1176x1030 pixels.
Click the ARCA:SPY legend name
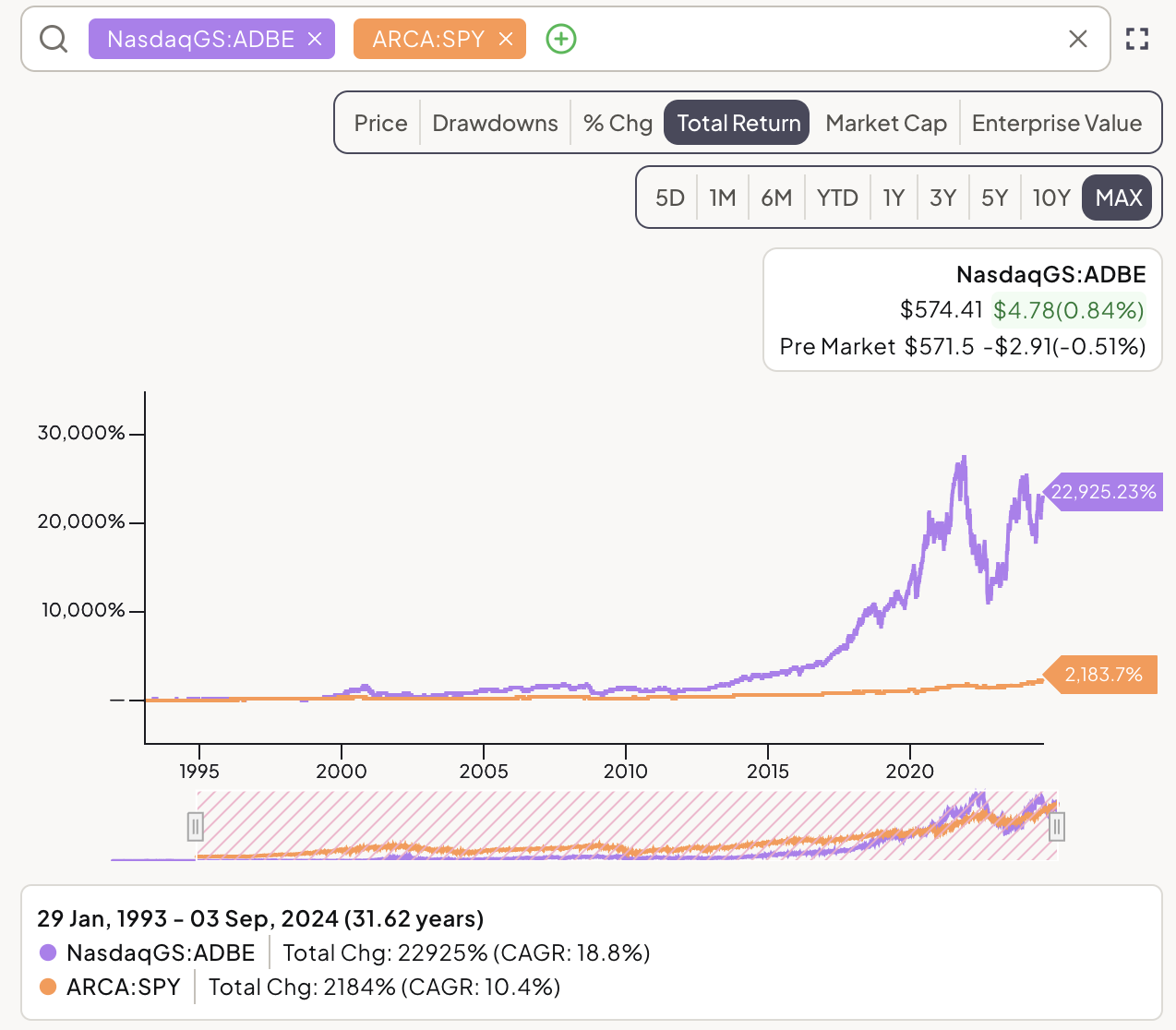124,987
